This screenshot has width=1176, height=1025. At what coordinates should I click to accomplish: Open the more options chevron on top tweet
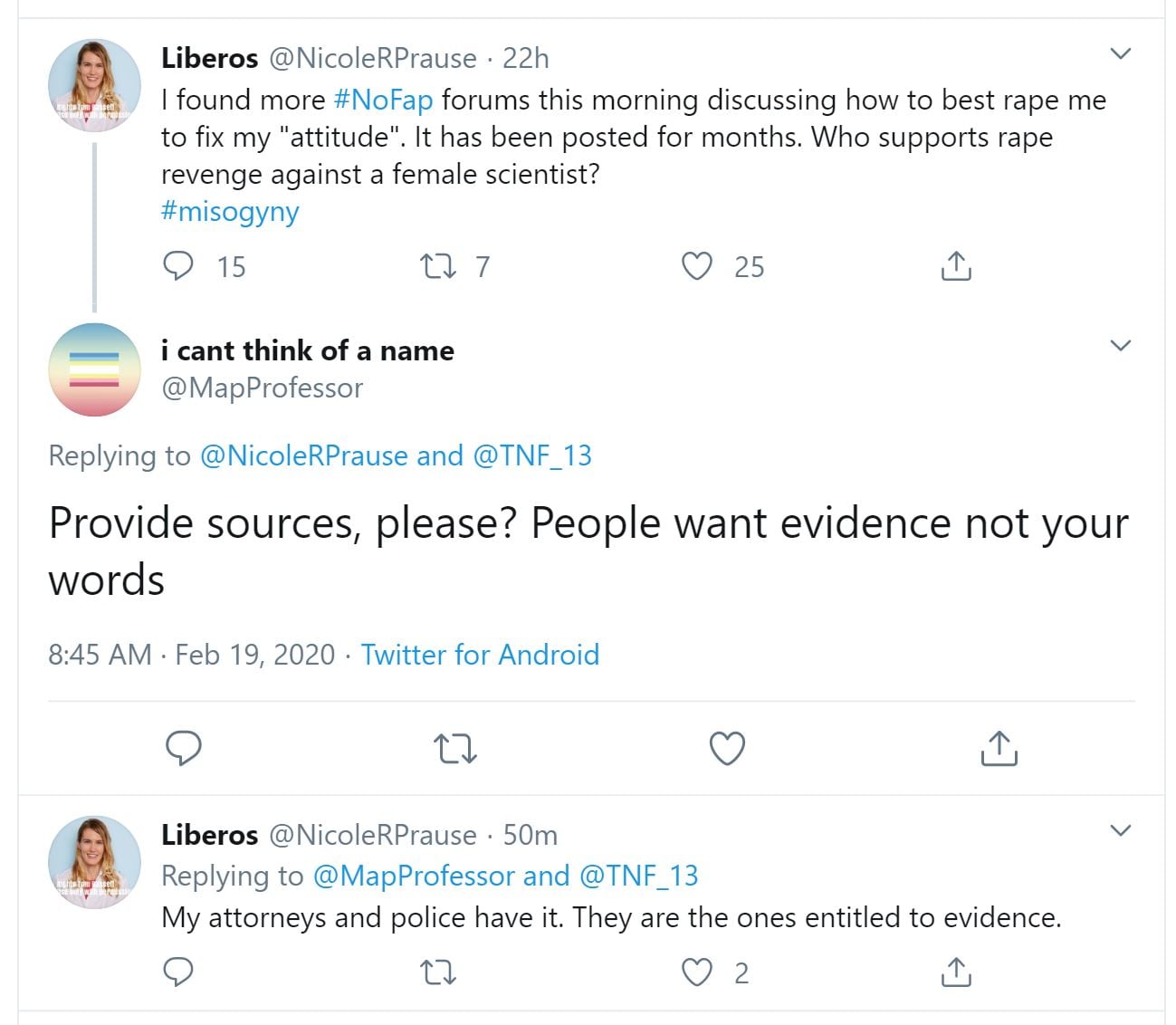1121,54
